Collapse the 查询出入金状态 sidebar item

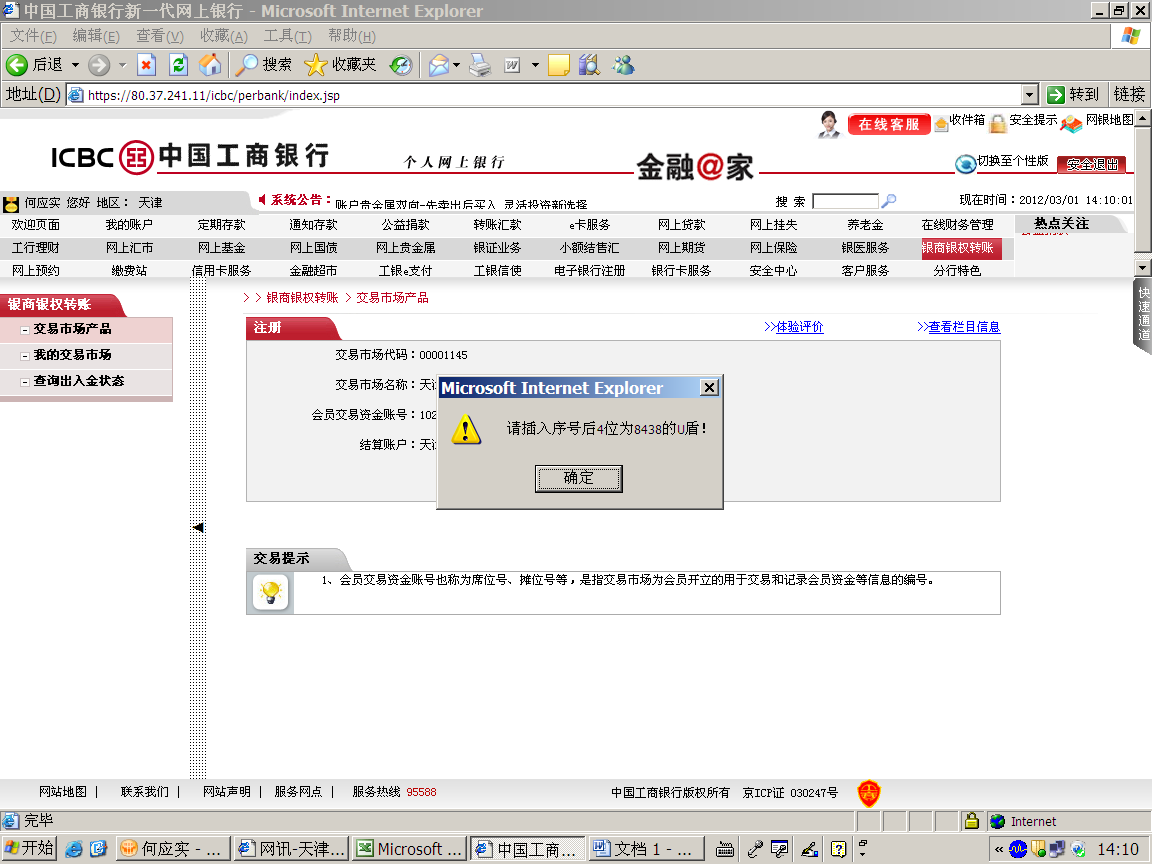point(25,382)
